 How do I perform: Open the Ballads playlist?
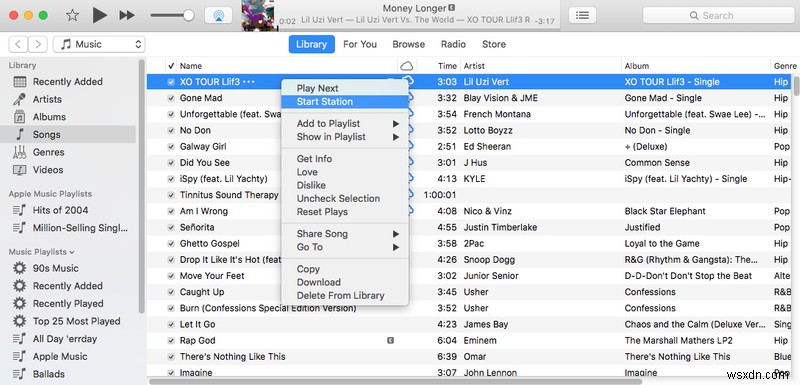coord(48,374)
